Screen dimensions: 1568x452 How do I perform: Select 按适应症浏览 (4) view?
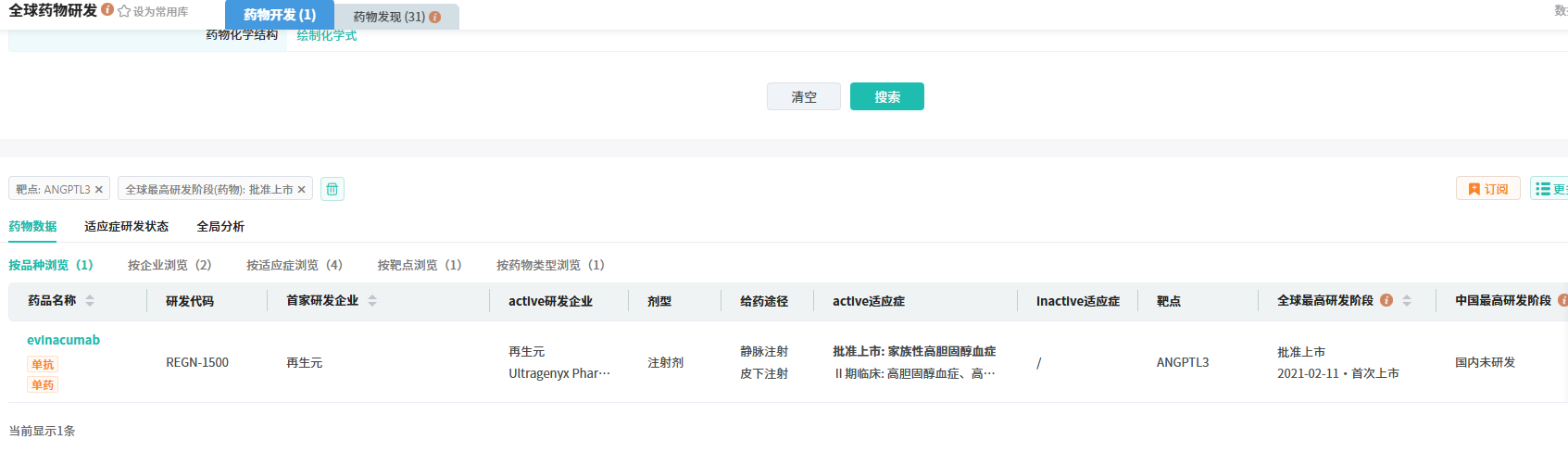295,265
